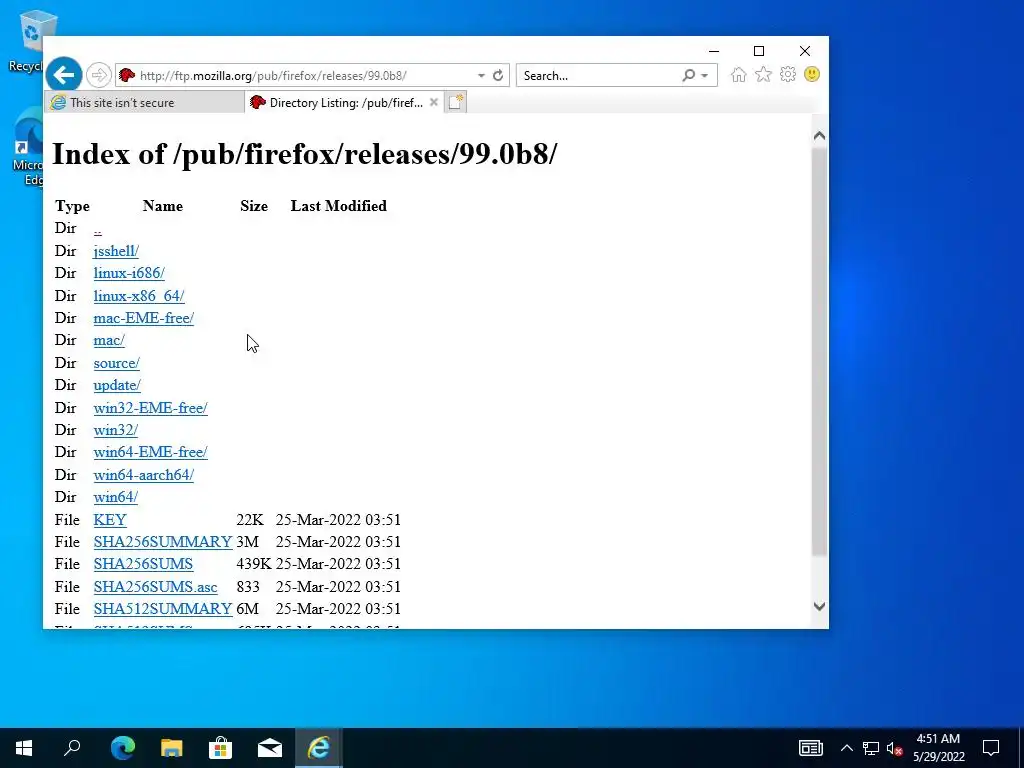Click the news and interests taskbar icon
Viewport: 1024px width, 768px height.
pos(810,748)
